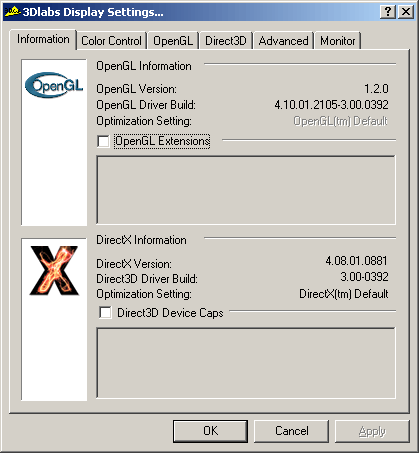Click the "DirectX Version:" label
The width and height of the screenshot is (419, 453).
[134, 264]
